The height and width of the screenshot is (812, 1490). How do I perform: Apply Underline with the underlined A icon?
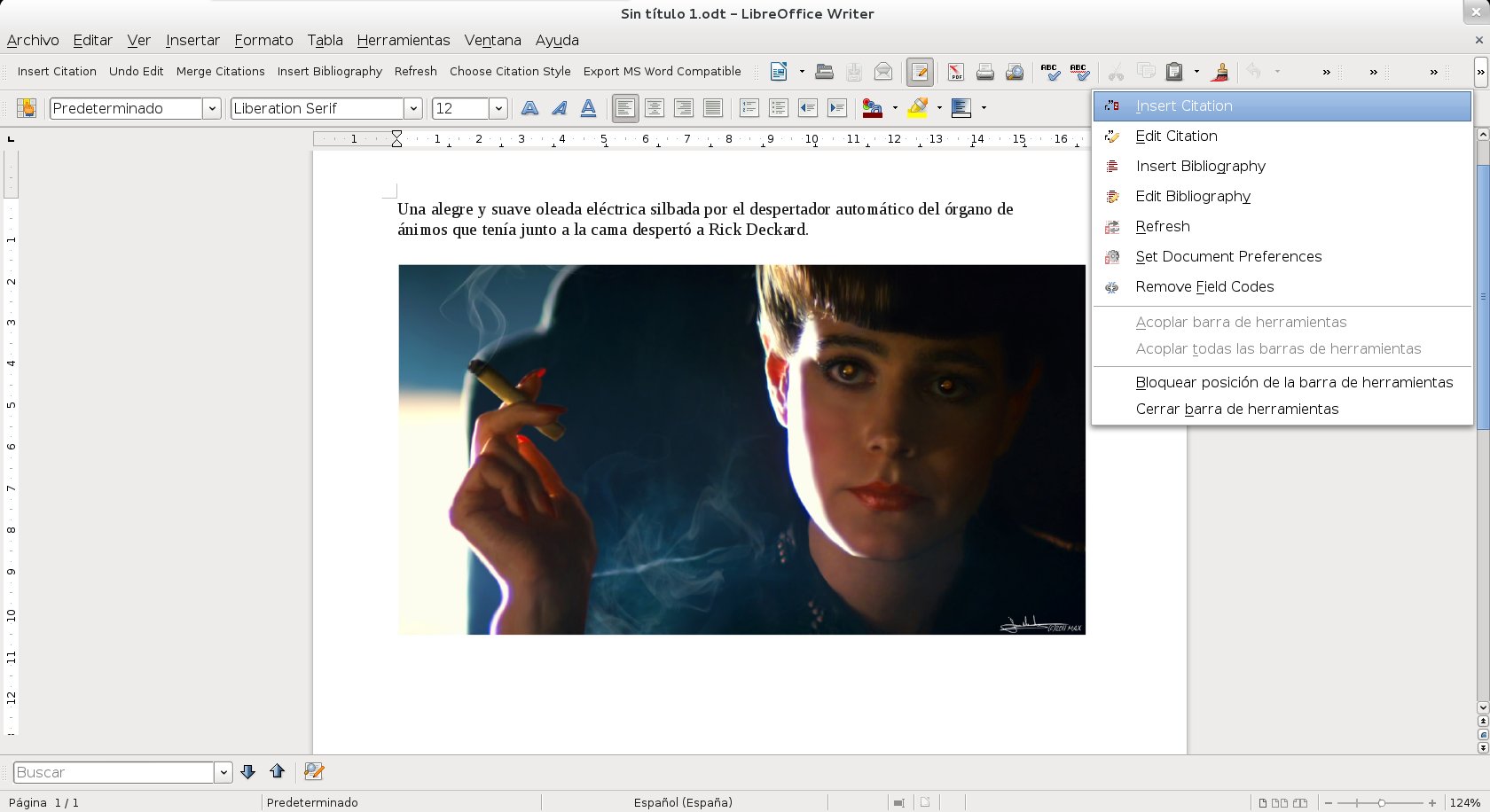point(588,108)
